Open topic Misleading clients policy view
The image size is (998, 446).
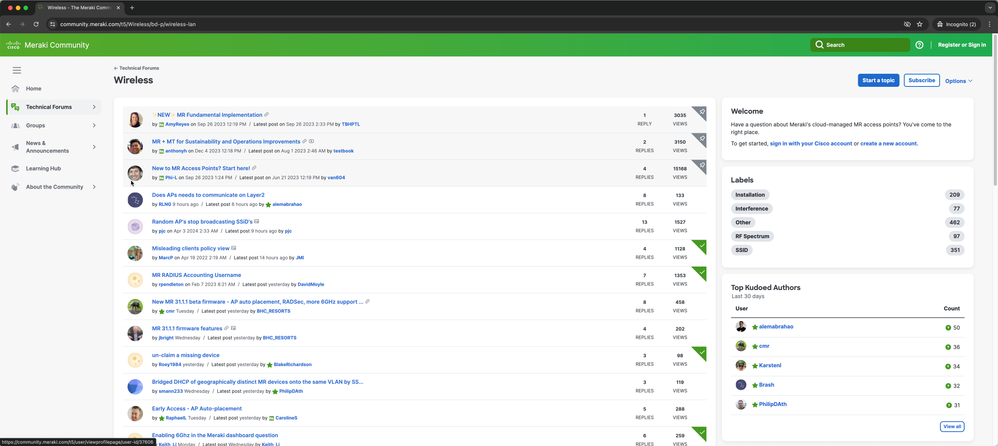pyautogui.click(x=190, y=248)
